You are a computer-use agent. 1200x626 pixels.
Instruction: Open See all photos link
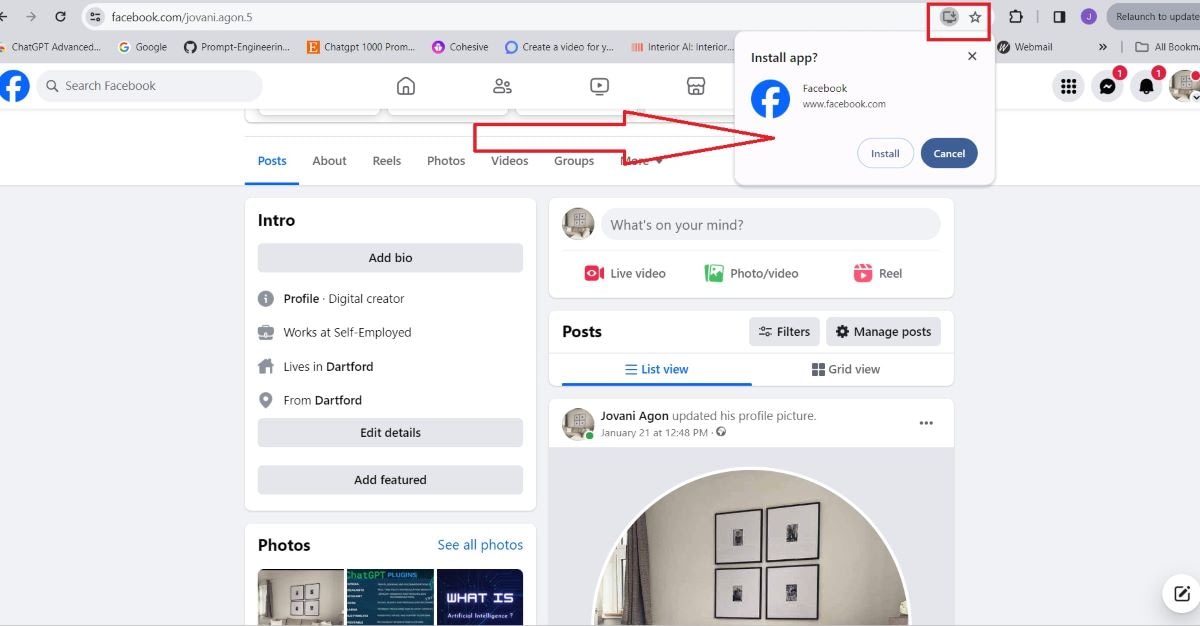pyautogui.click(x=480, y=544)
